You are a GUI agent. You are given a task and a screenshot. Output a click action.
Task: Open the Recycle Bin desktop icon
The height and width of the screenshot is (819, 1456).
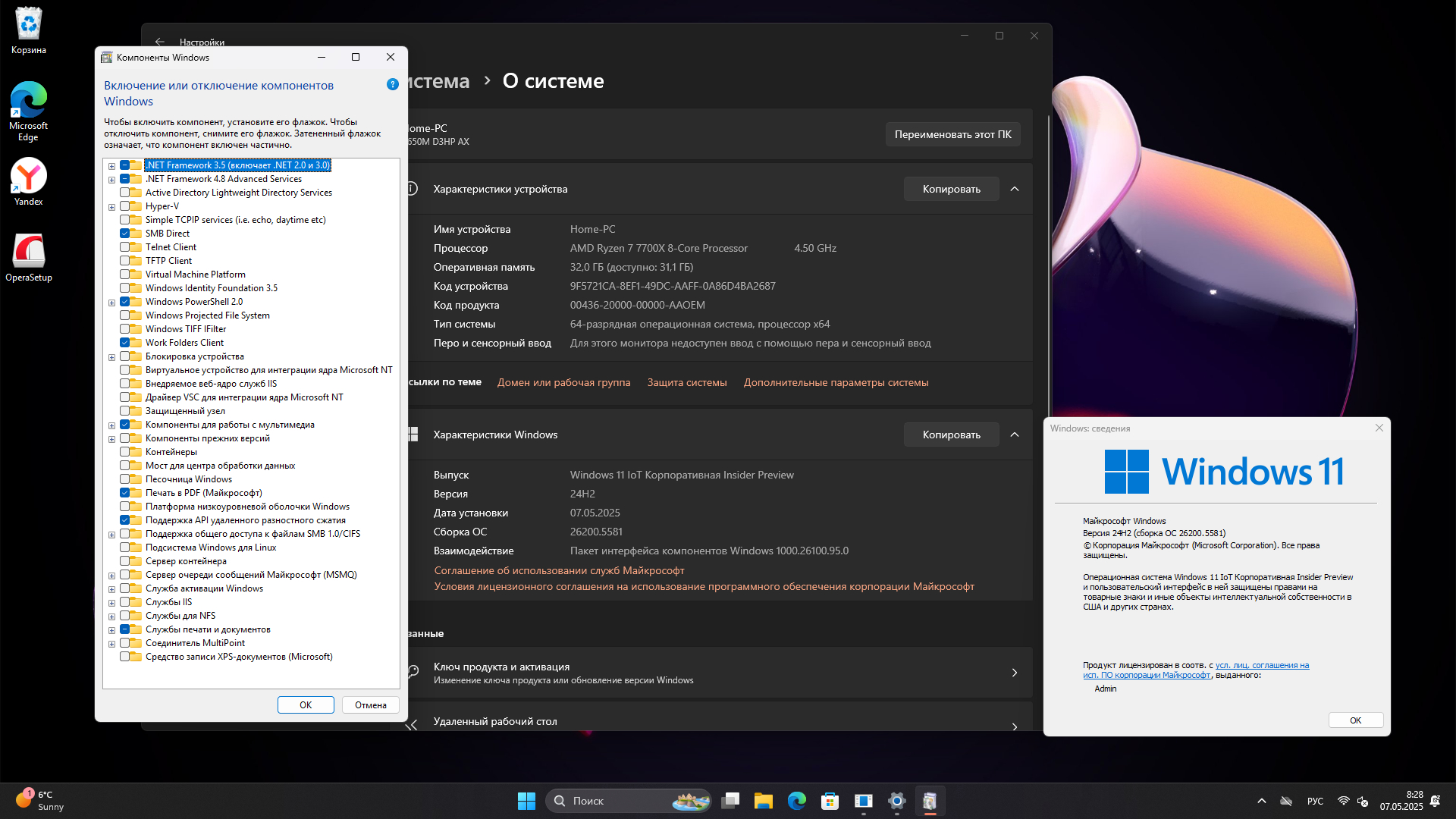click(x=29, y=30)
